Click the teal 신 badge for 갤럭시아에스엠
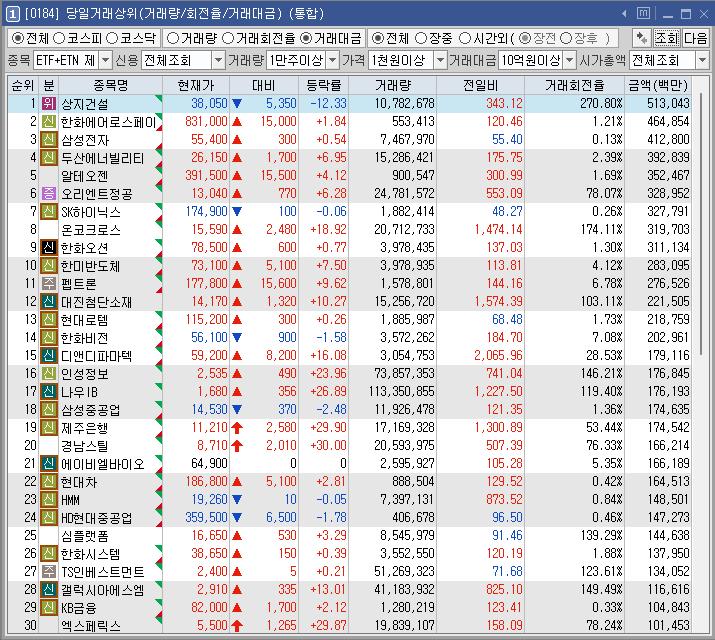This screenshot has width=715, height=640. pyautogui.click(x=49, y=589)
